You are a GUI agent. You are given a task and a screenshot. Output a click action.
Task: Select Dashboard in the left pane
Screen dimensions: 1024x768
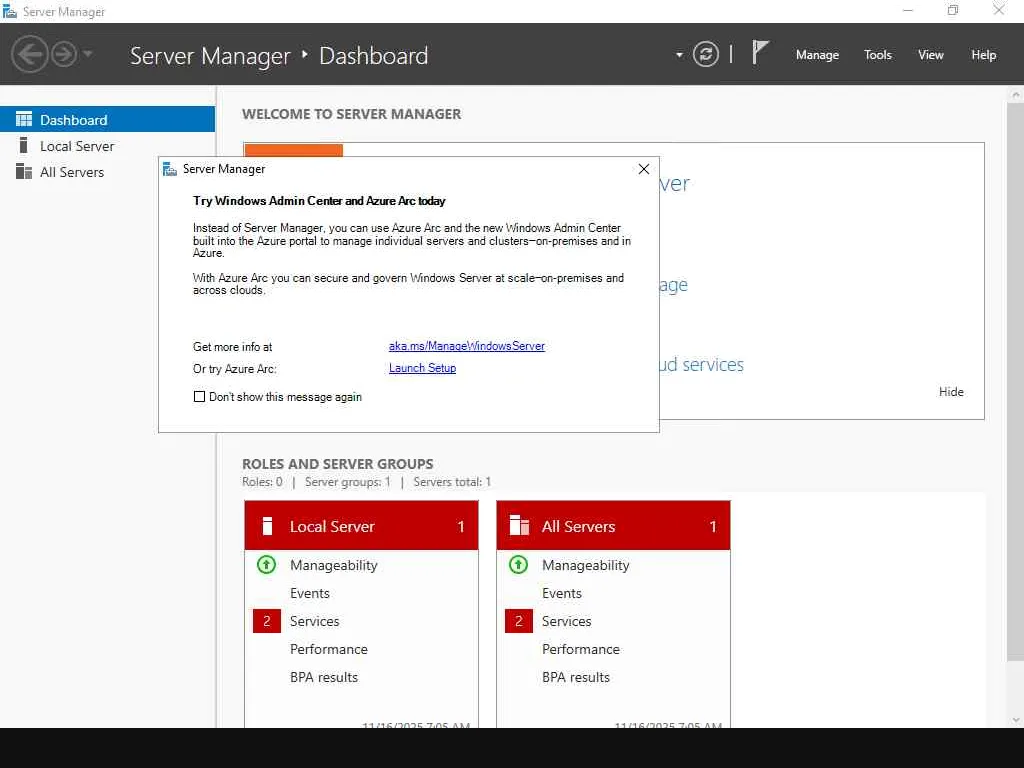[107, 120]
